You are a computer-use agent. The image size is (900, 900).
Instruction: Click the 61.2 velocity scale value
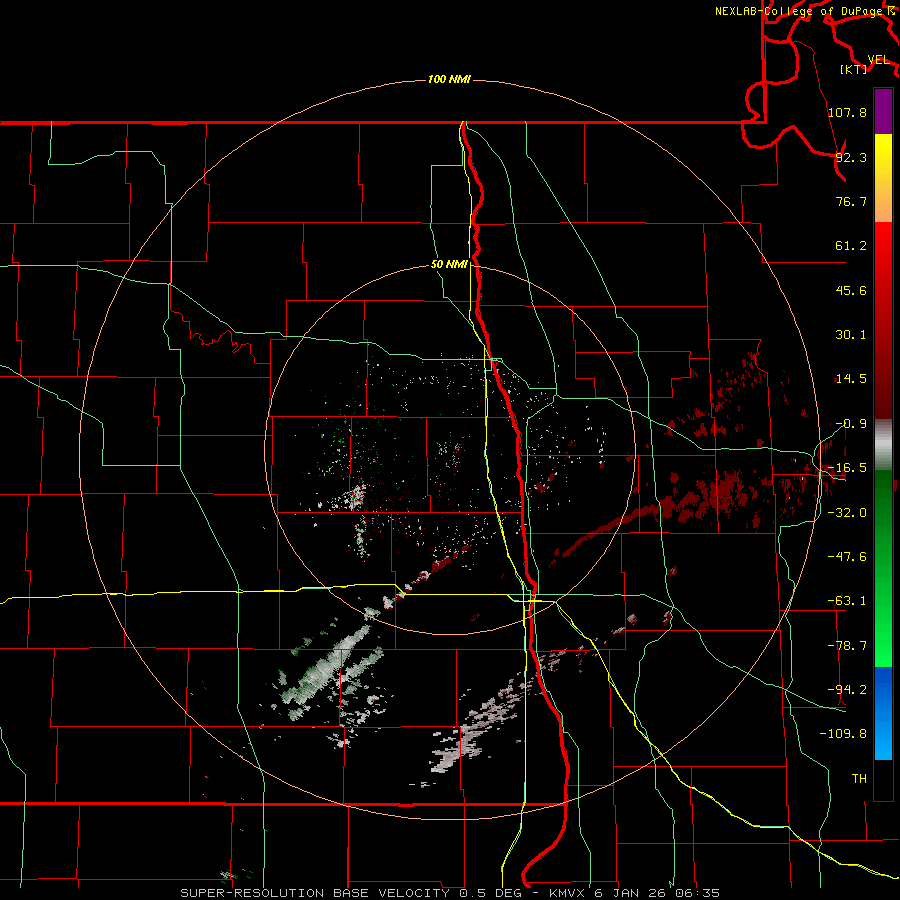(851, 246)
